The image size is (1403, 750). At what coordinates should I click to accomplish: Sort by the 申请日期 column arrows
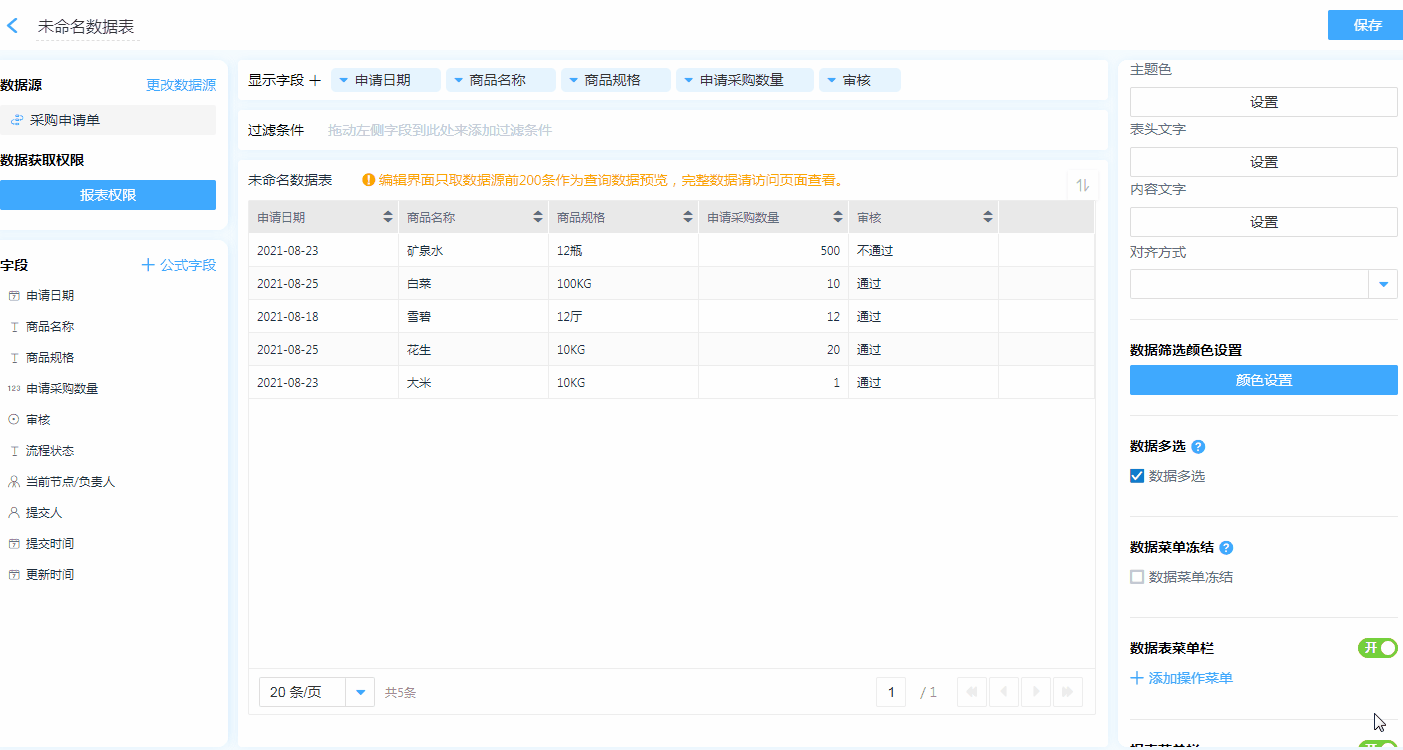point(388,217)
